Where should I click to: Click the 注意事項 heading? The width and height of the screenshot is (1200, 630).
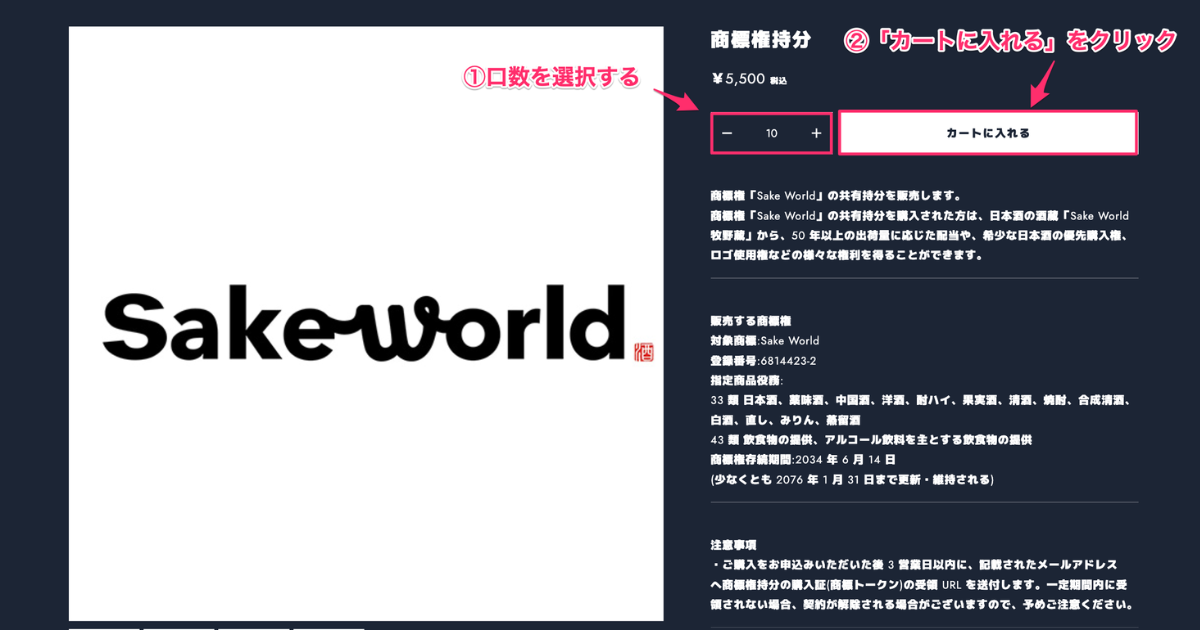pos(733,545)
